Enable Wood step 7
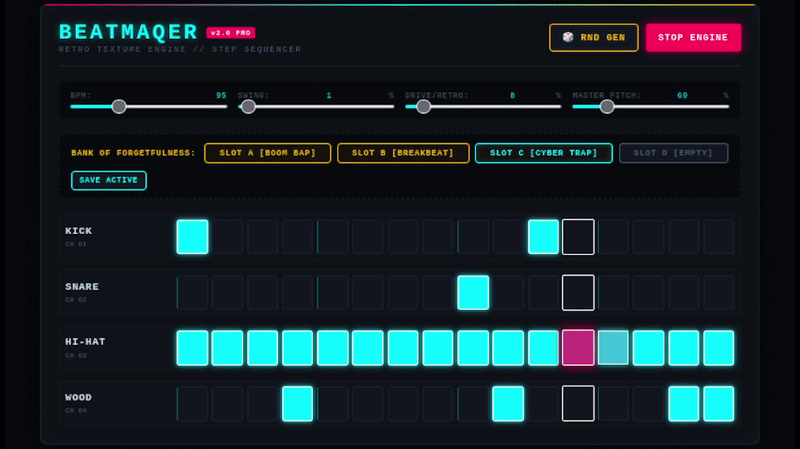This screenshot has width=800, height=449. pyautogui.click(x=403, y=404)
